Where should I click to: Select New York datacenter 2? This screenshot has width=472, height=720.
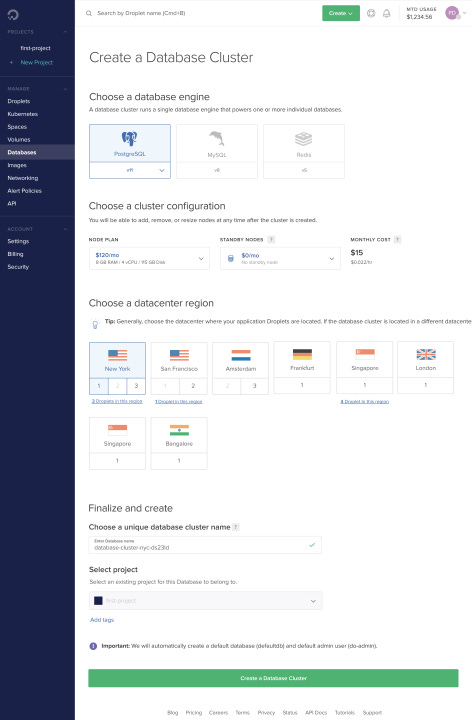[x=118, y=386]
